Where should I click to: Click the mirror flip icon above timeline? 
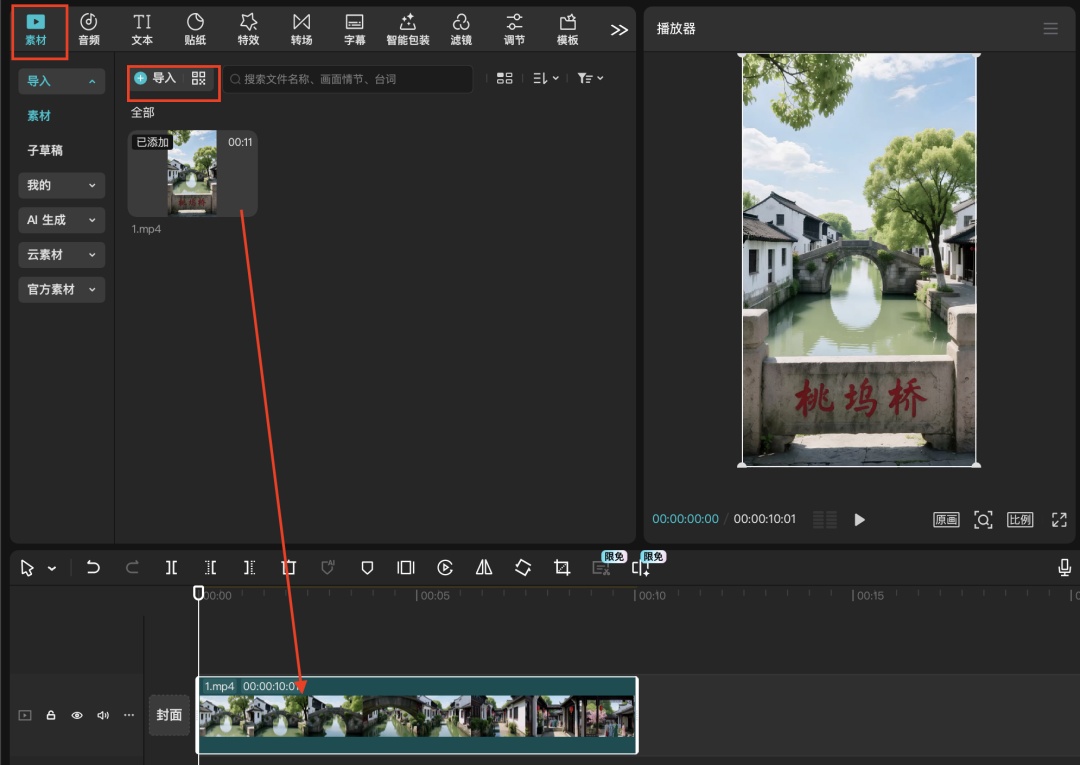tap(484, 568)
